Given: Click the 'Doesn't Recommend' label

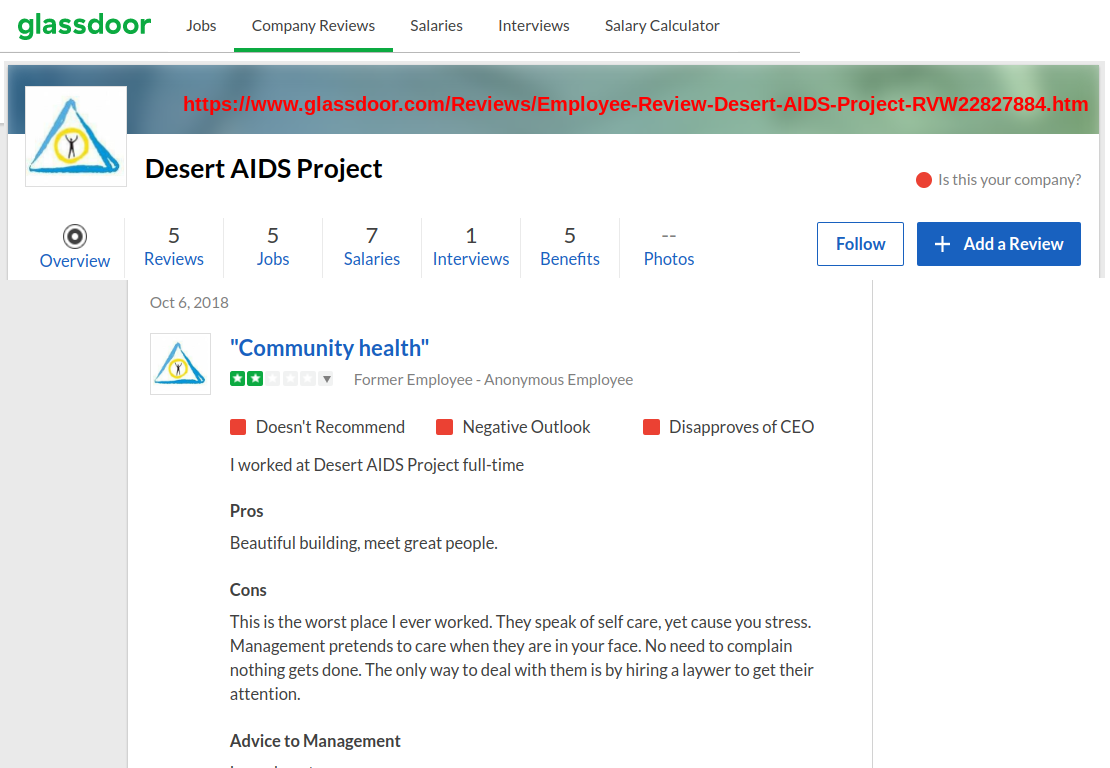Looking at the screenshot, I should click(x=331, y=427).
